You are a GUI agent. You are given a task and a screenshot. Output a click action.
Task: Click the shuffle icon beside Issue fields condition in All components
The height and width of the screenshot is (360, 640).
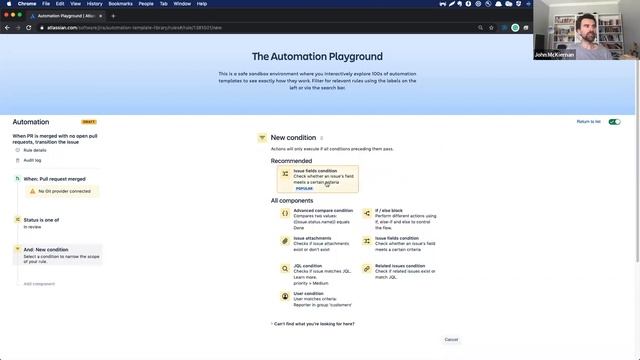(367, 241)
